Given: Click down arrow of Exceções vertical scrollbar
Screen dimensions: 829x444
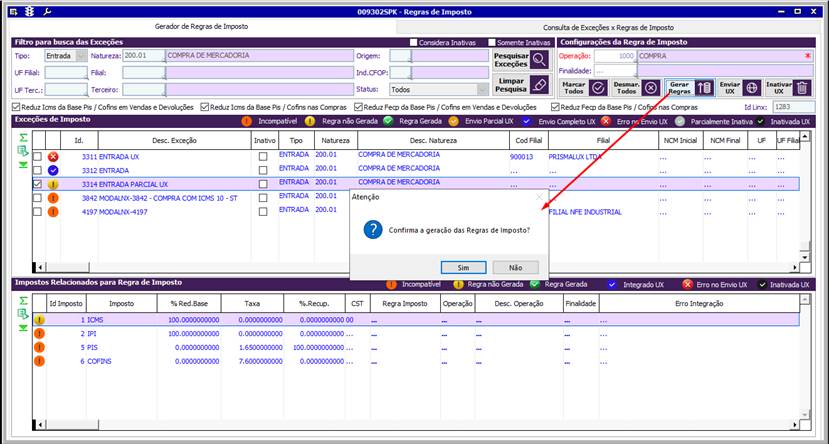Looking at the screenshot, I should 804,257.
